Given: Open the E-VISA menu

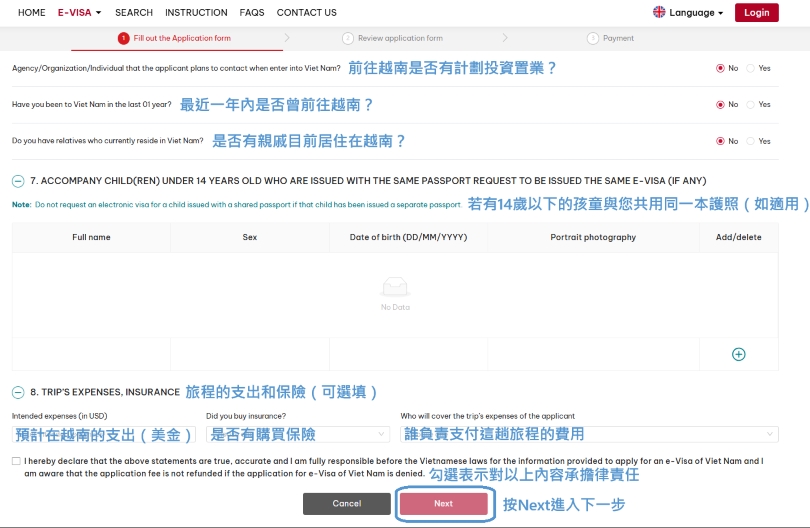Looking at the screenshot, I should click(79, 12).
